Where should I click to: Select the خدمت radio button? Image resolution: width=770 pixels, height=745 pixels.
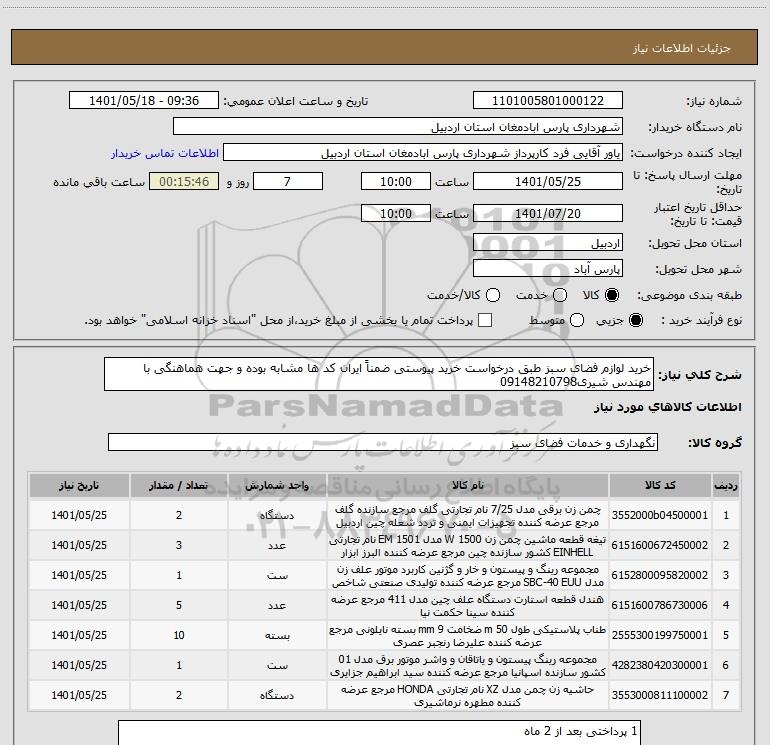tap(560, 295)
